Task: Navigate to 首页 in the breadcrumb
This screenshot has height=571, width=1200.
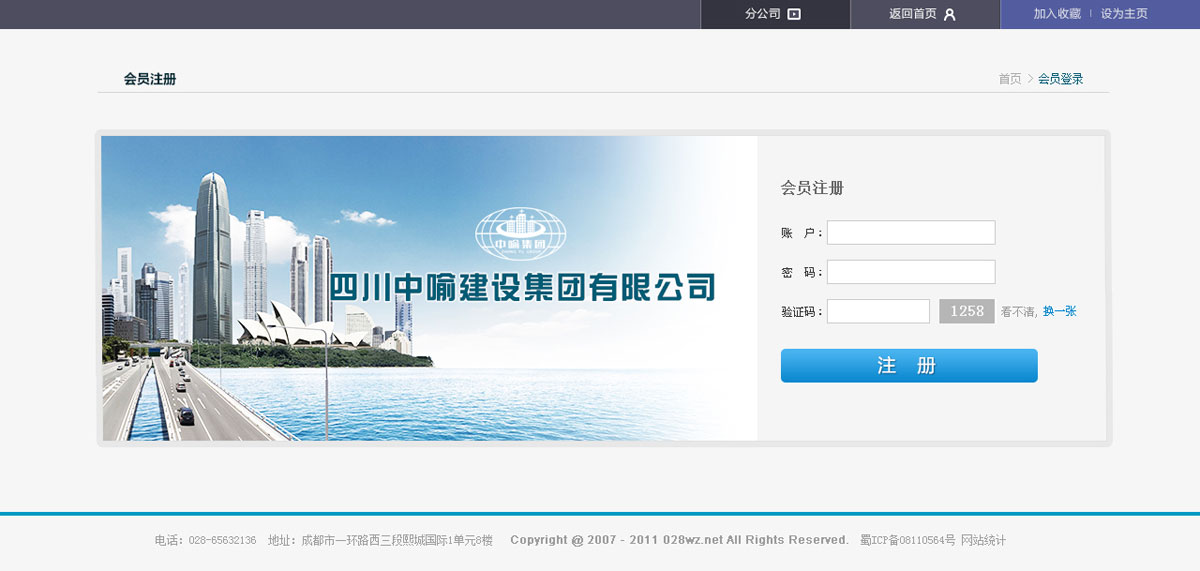Action: pos(1010,79)
